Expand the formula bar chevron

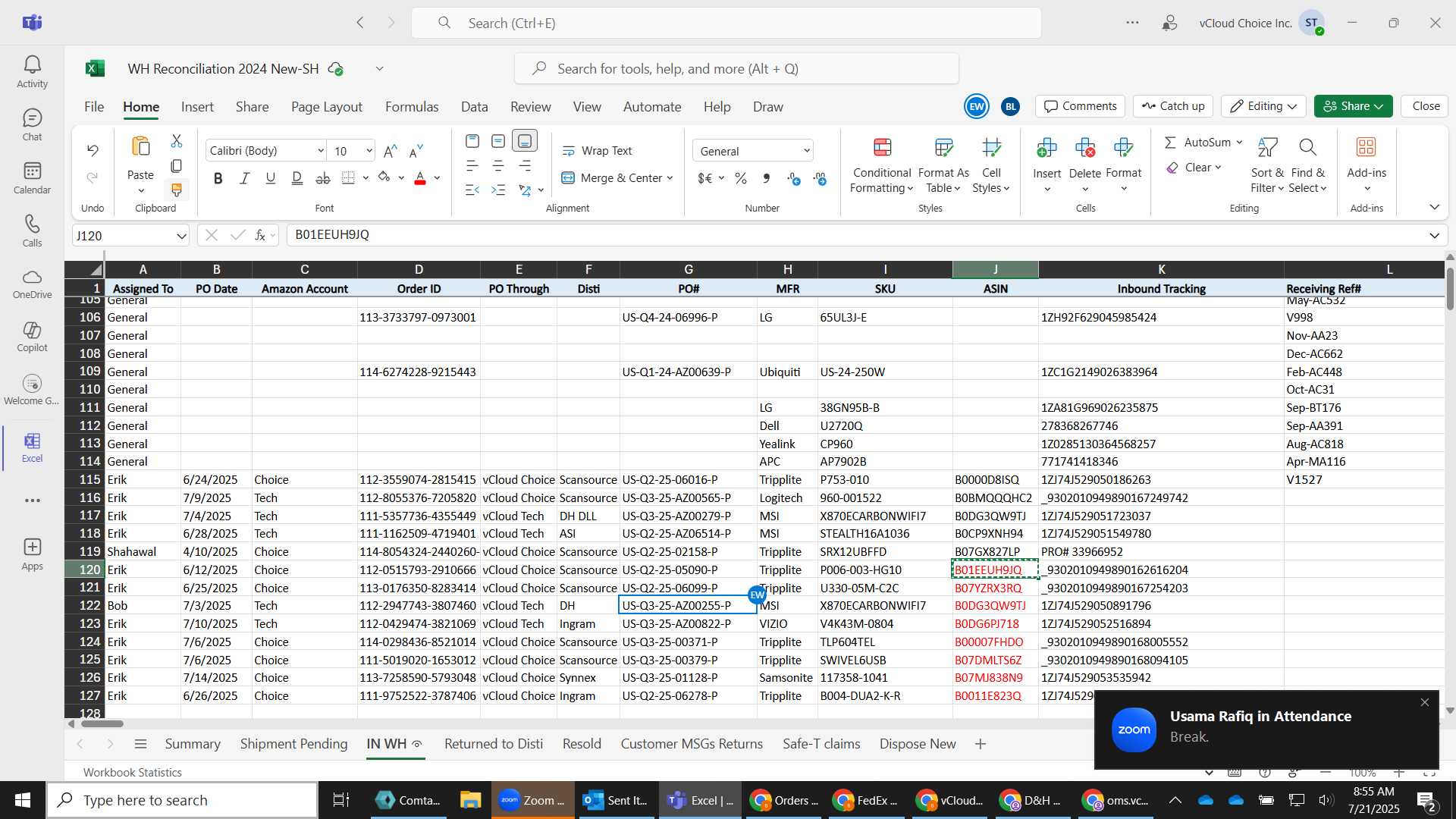(x=1434, y=236)
